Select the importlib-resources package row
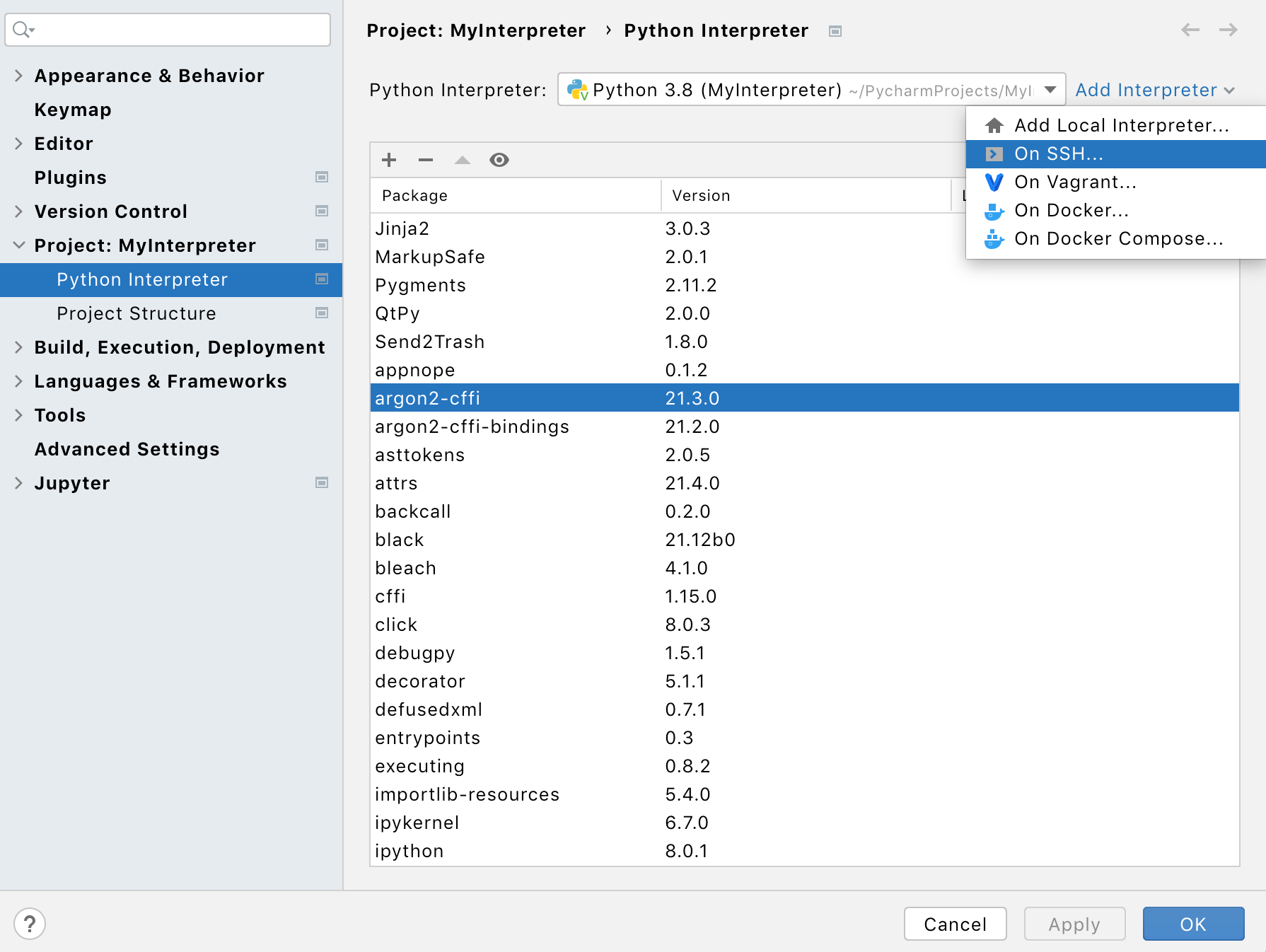Screen dimensions: 1266x952 (x=805, y=794)
